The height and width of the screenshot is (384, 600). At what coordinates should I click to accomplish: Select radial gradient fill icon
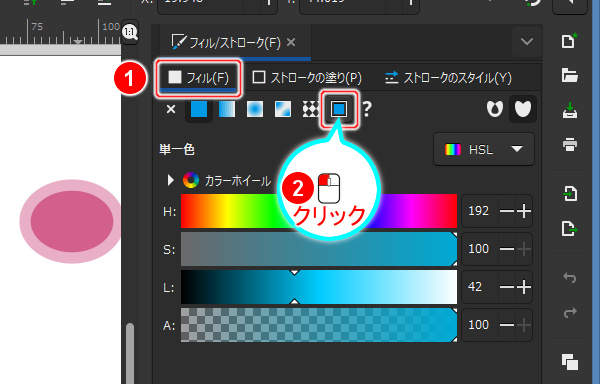click(255, 109)
